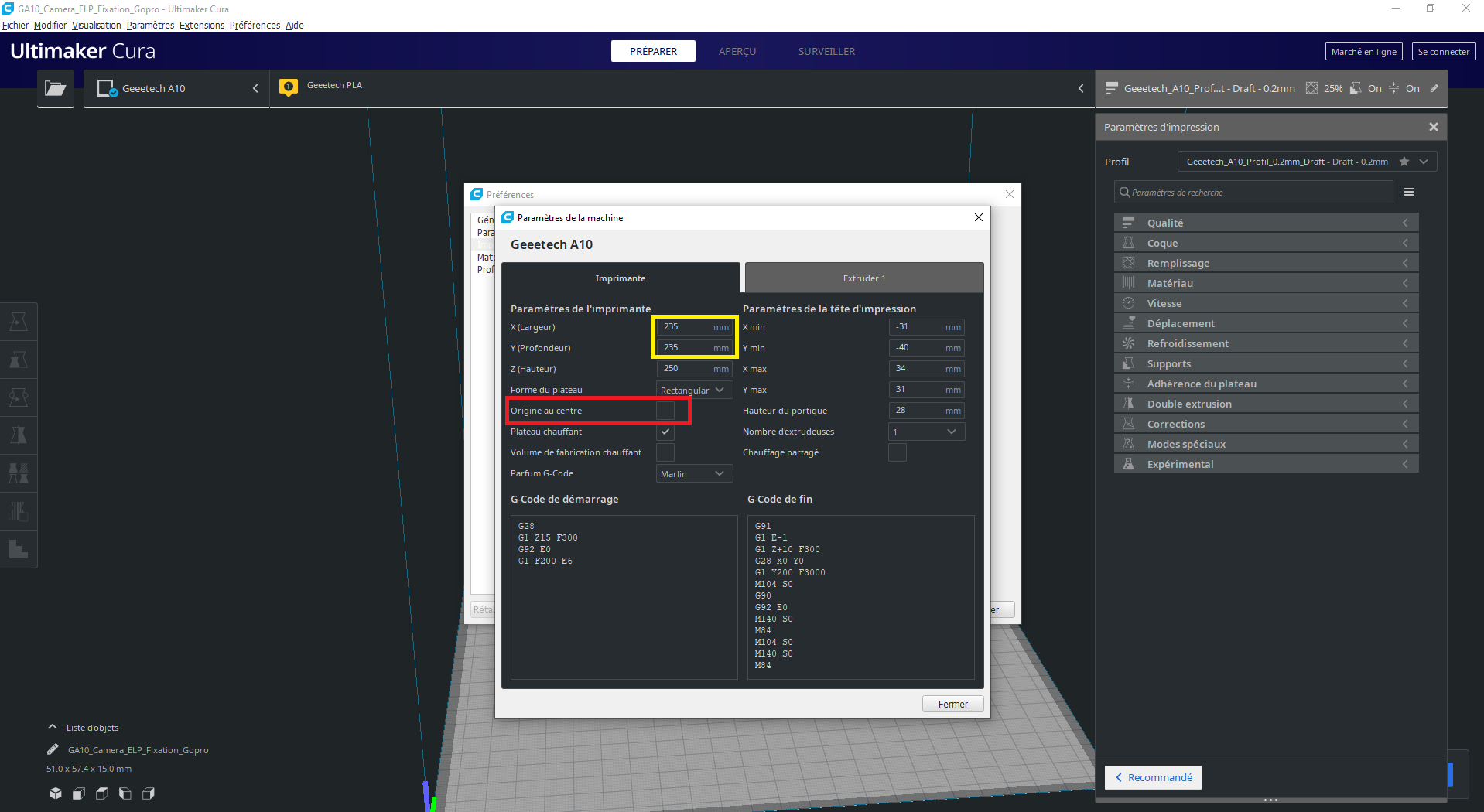Image resolution: width=1484 pixels, height=812 pixels.
Task: Open the Nombre d'extrudeuses dropdown
Action: 926,432
